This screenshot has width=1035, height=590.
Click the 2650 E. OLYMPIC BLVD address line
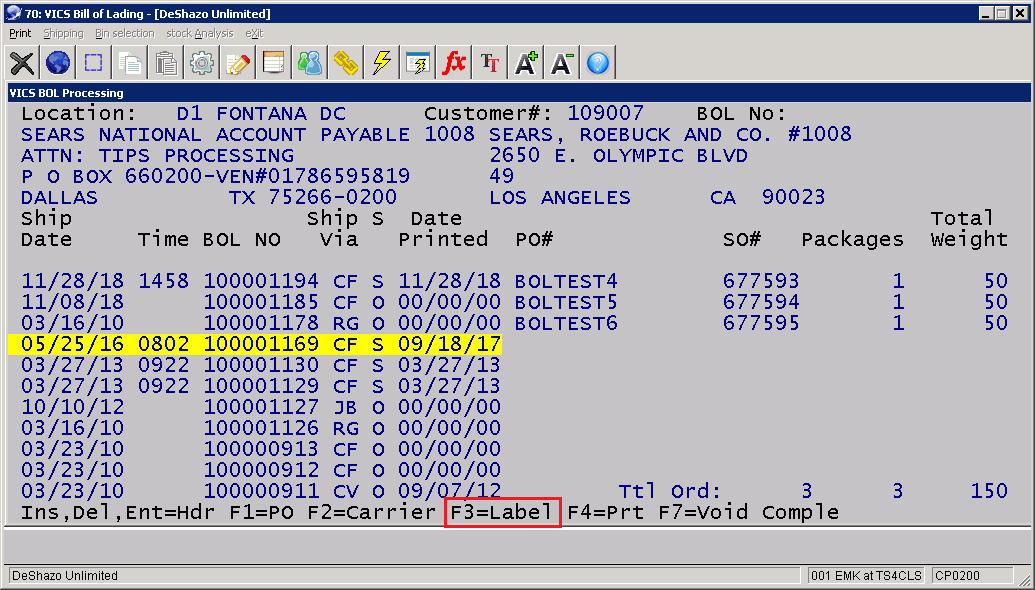point(618,156)
